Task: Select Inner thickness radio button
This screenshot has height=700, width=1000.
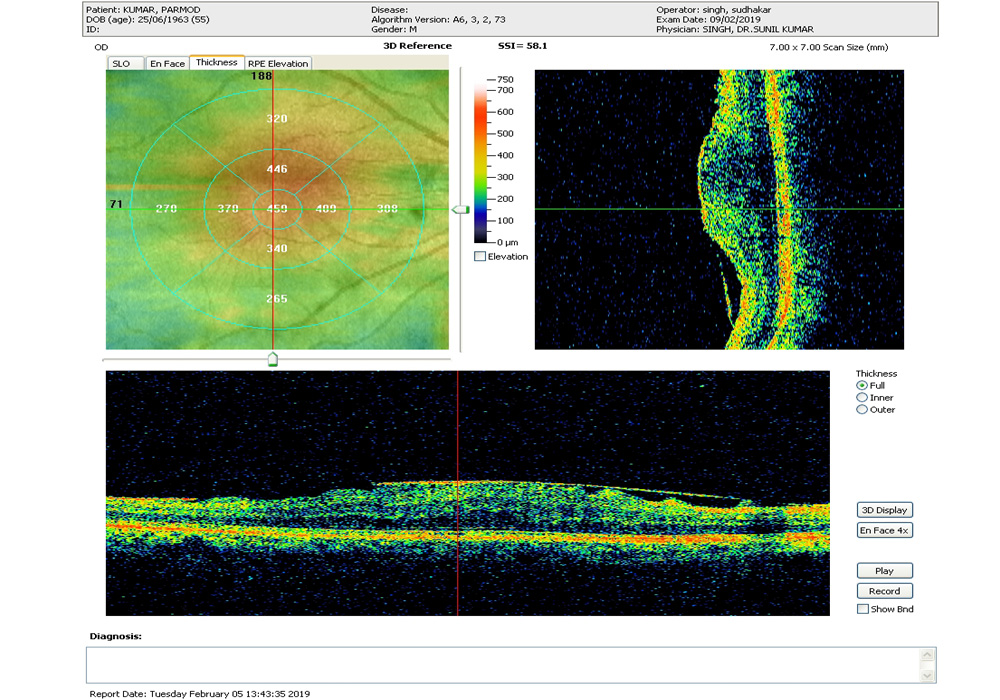Action: click(x=862, y=398)
